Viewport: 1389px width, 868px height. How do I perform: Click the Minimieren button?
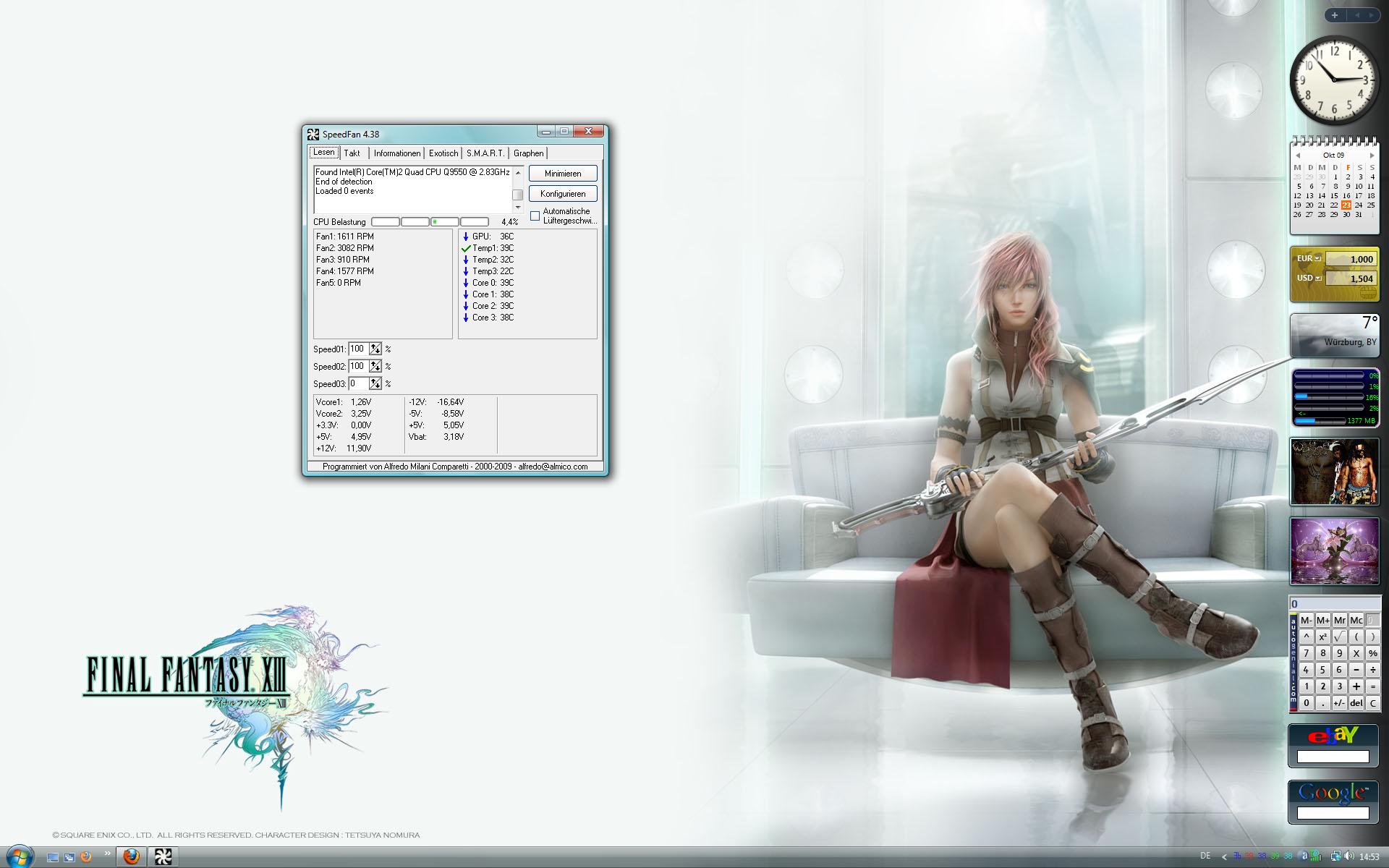[563, 174]
